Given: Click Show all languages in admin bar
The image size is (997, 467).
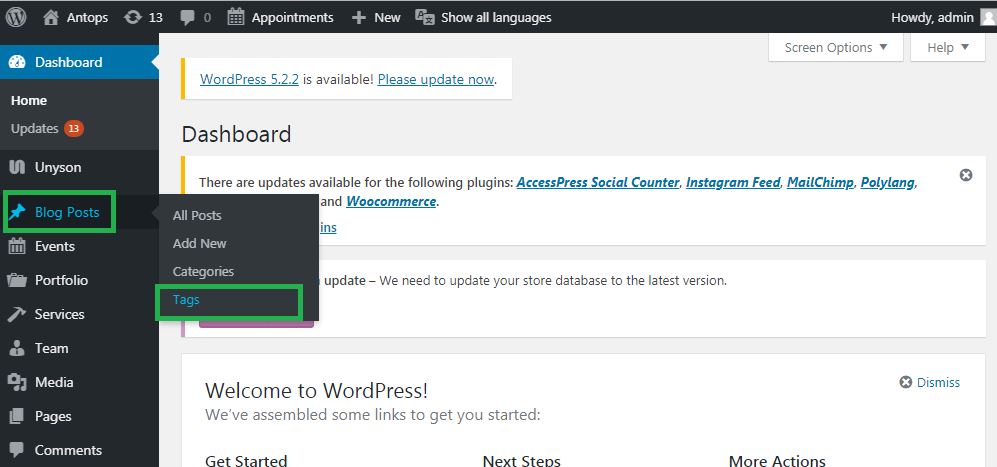Looking at the screenshot, I should pos(496,18).
